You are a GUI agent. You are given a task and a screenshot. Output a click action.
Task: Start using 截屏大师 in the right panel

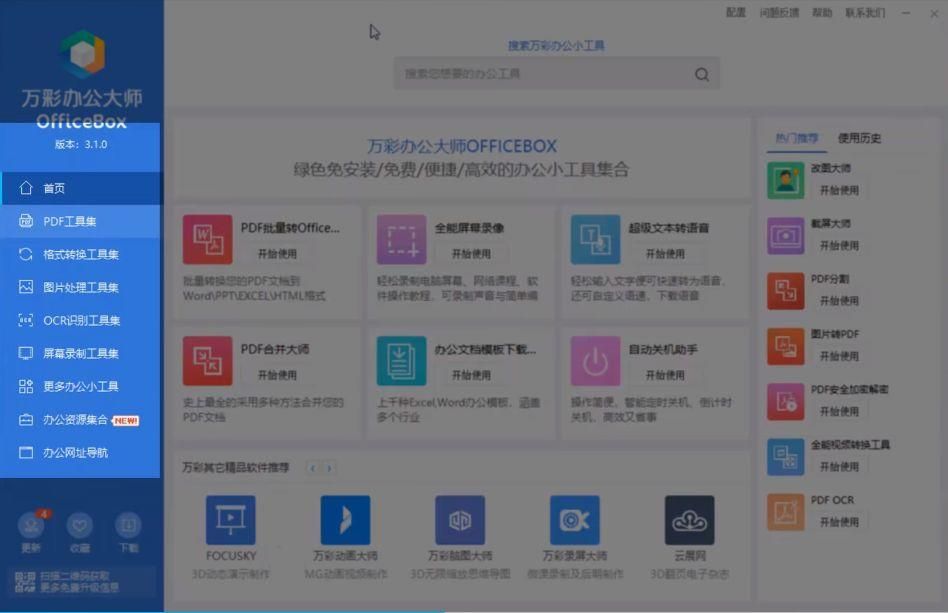(839, 245)
